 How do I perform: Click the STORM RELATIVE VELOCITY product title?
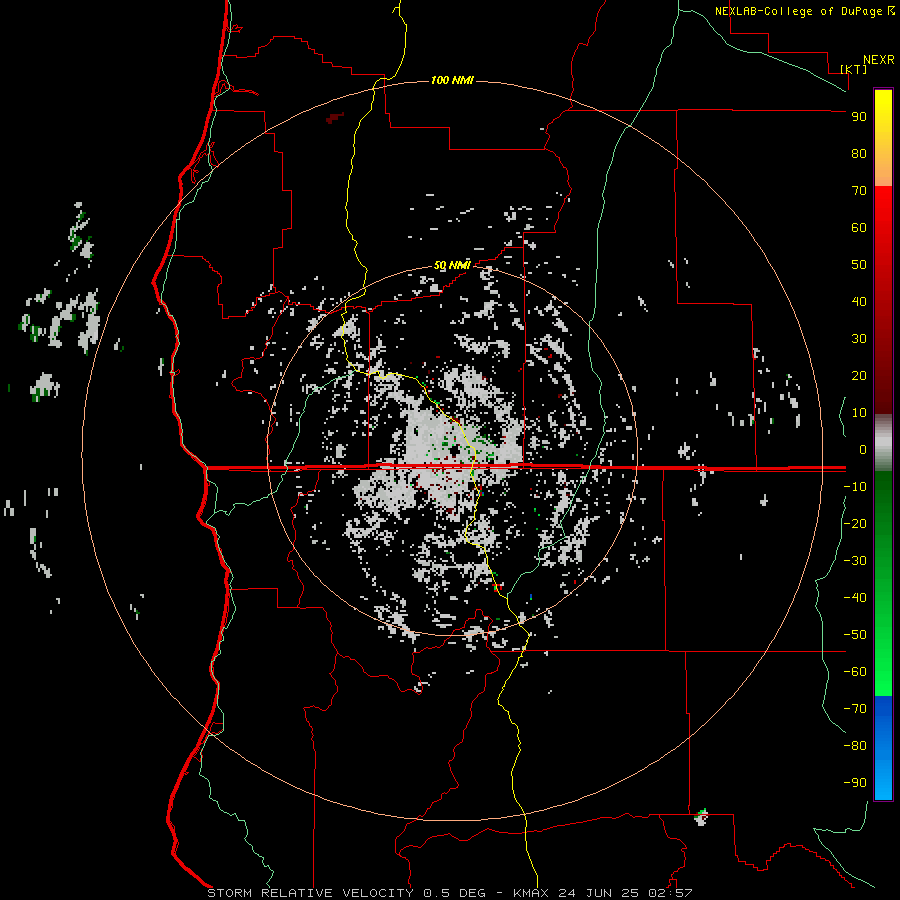pyautogui.click(x=310, y=893)
